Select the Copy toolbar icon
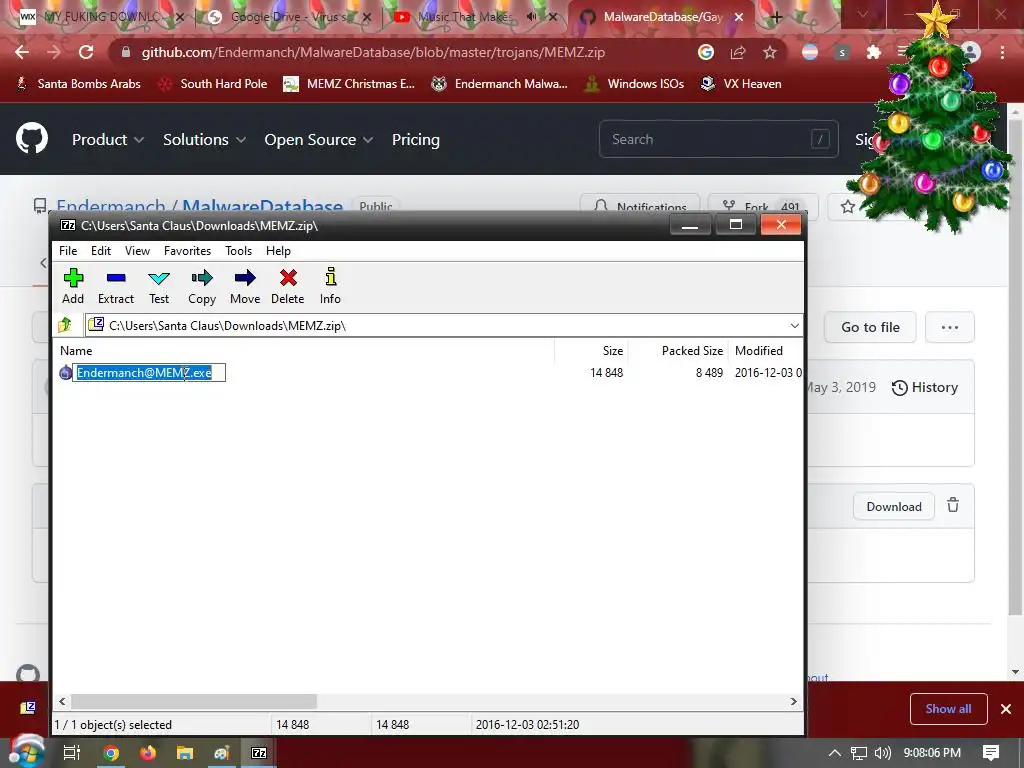This screenshot has height=768, width=1024. coord(202,286)
